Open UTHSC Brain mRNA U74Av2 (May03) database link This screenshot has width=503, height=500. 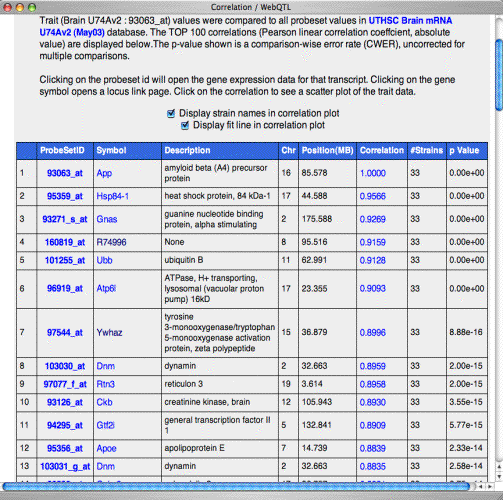pyautogui.click(x=246, y=26)
